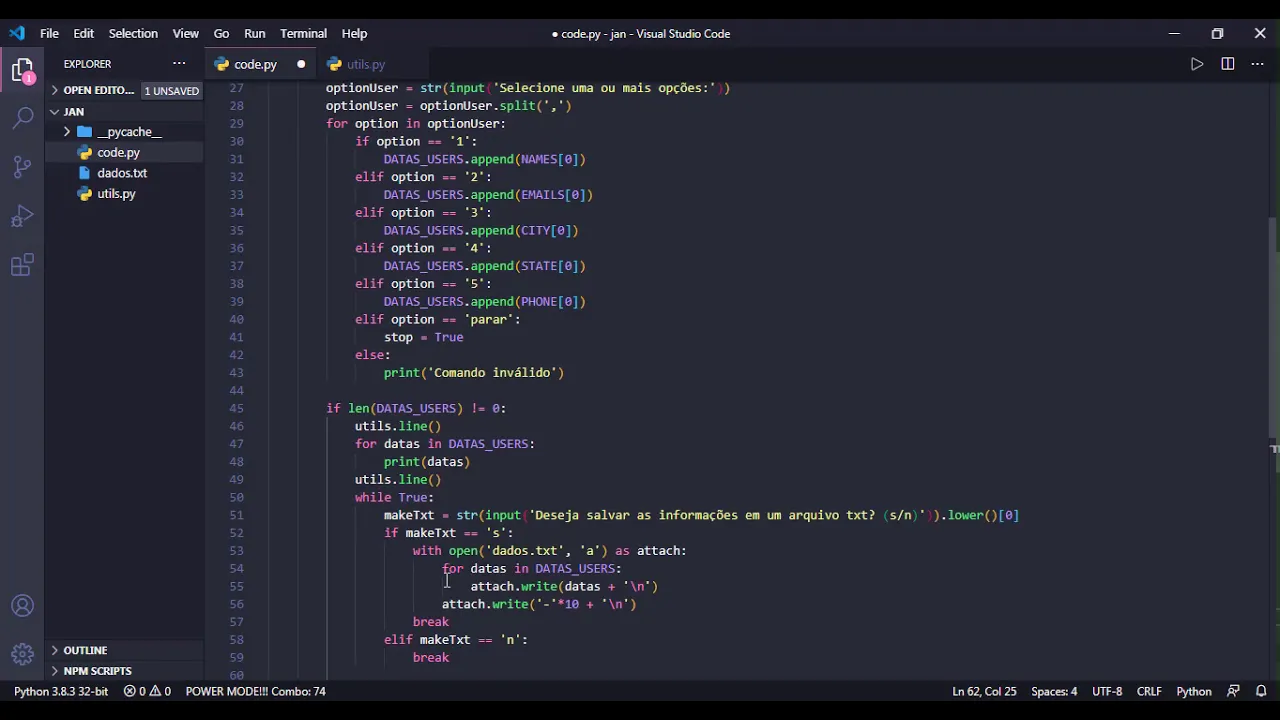Open Explorer views and more actions ellipsis

tap(179, 64)
